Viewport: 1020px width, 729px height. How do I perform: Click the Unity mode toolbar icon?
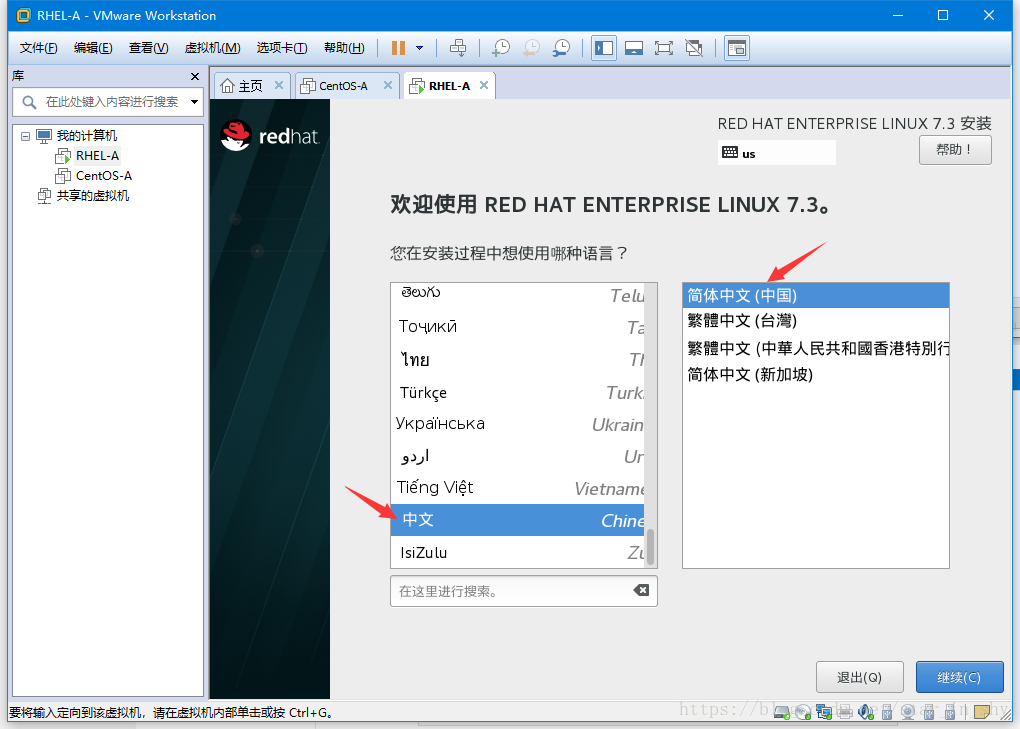tap(694, 48)
